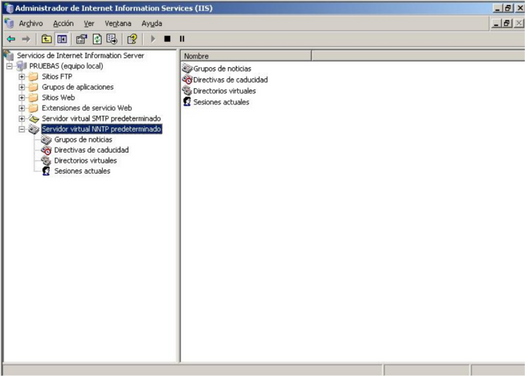The image size is (525, 376).
Task: Select Directivas de caducidad label in tree
Action: coord(91,150)
